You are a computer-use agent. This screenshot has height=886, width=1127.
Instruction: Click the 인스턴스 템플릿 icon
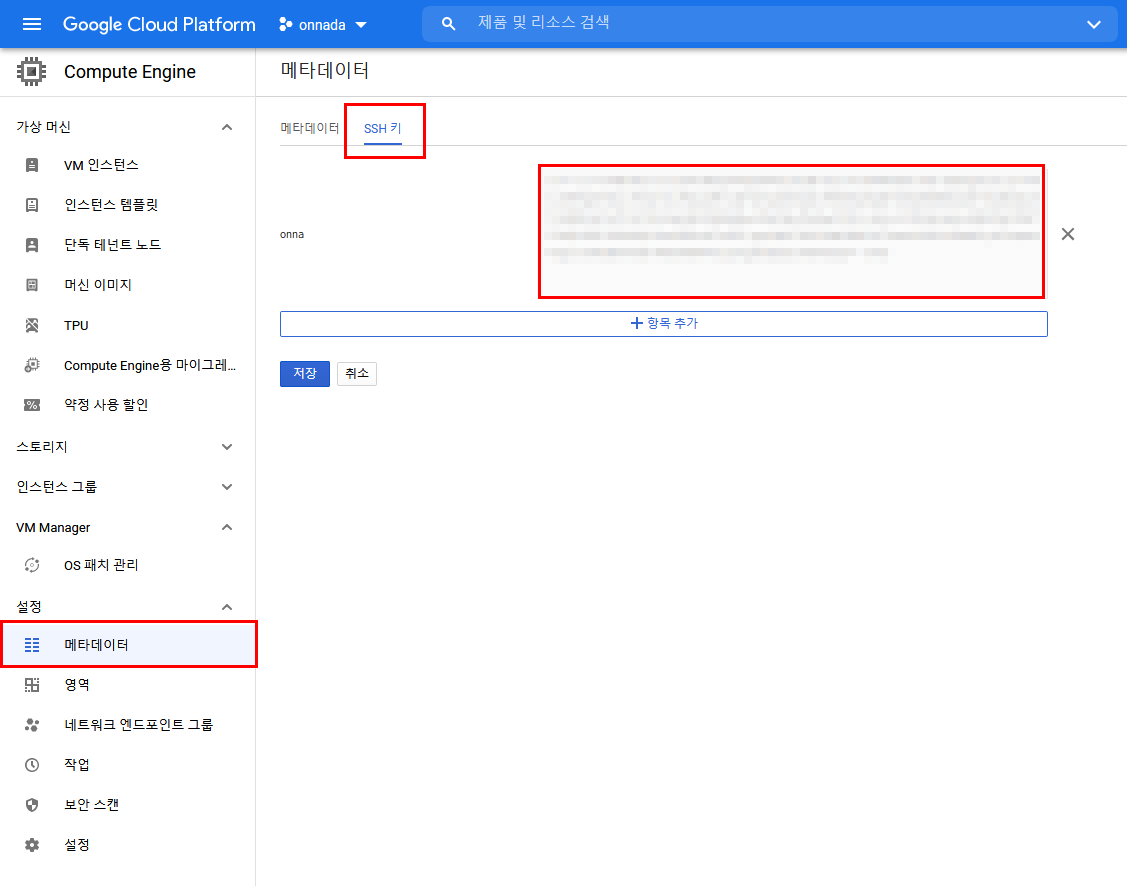tap(32, 205)
